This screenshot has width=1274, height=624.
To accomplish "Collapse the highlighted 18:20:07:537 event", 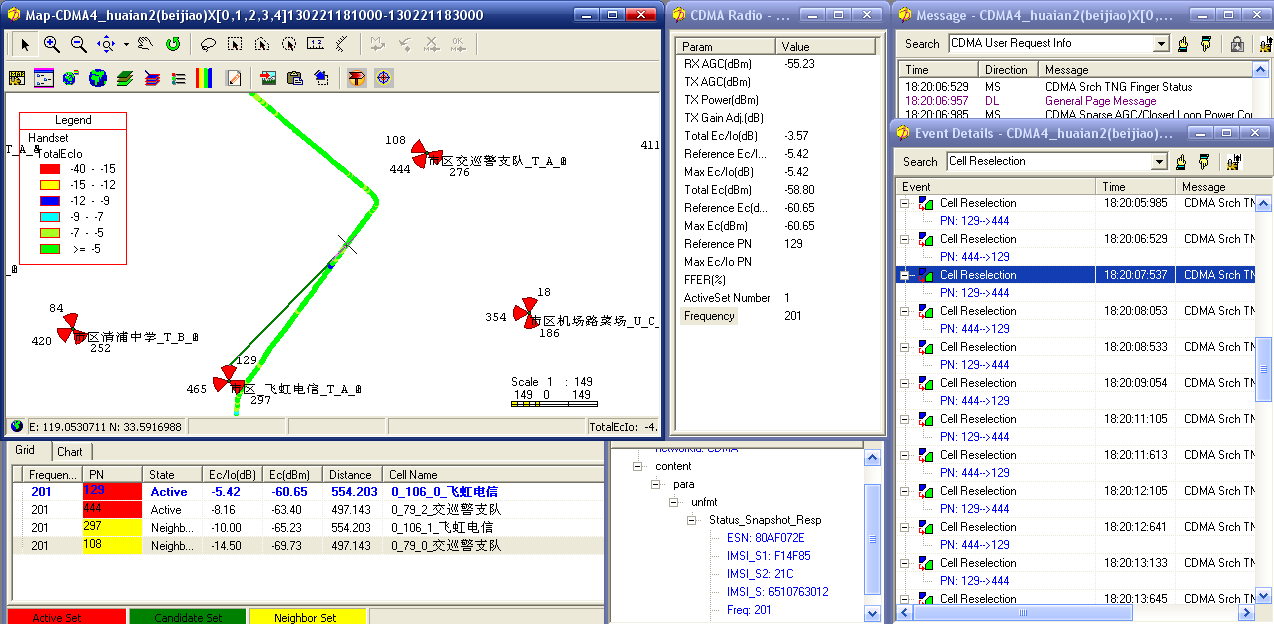I will click(x=905, y=275).
